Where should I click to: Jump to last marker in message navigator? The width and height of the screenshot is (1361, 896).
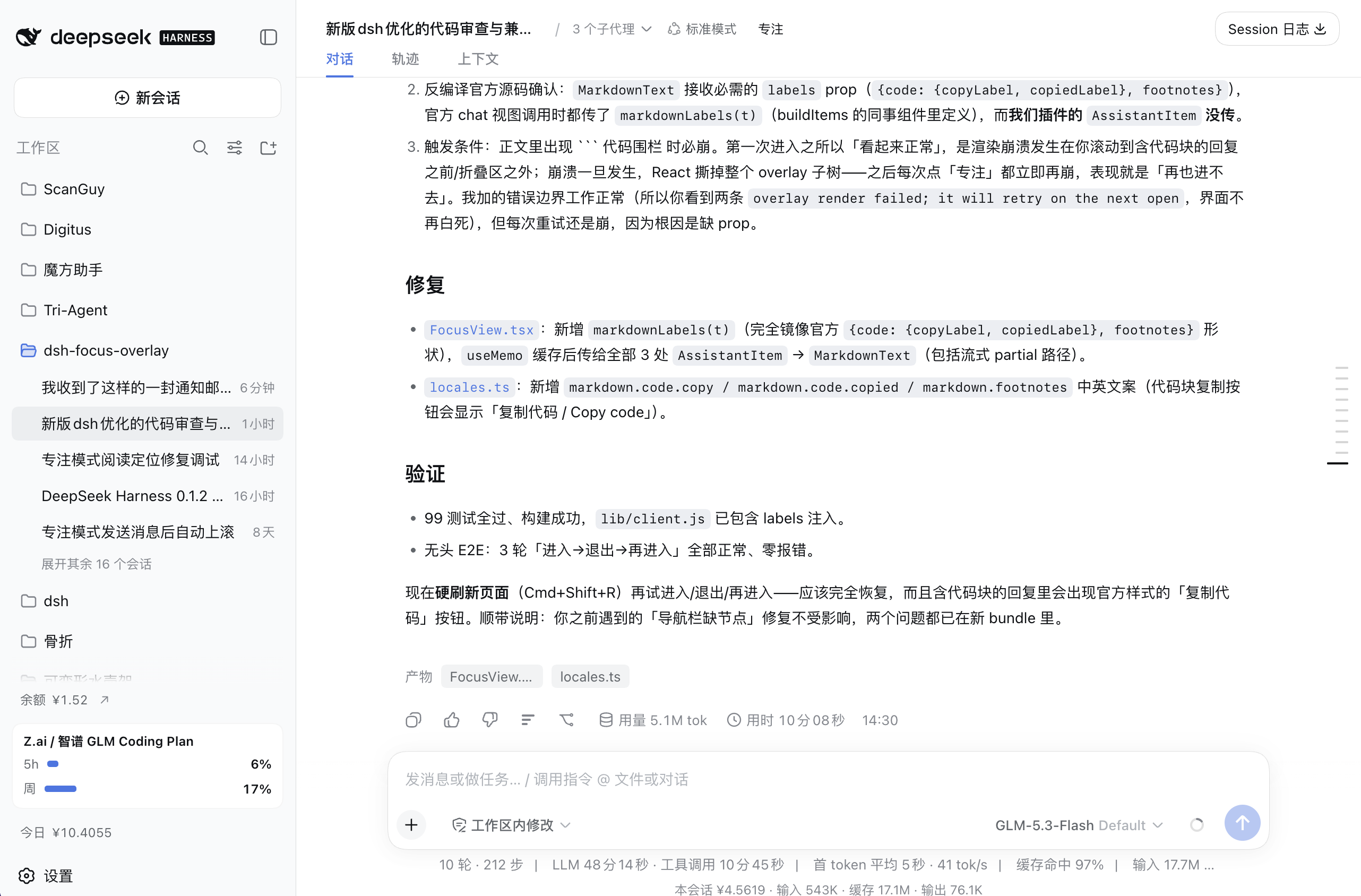click(1337, 463)
